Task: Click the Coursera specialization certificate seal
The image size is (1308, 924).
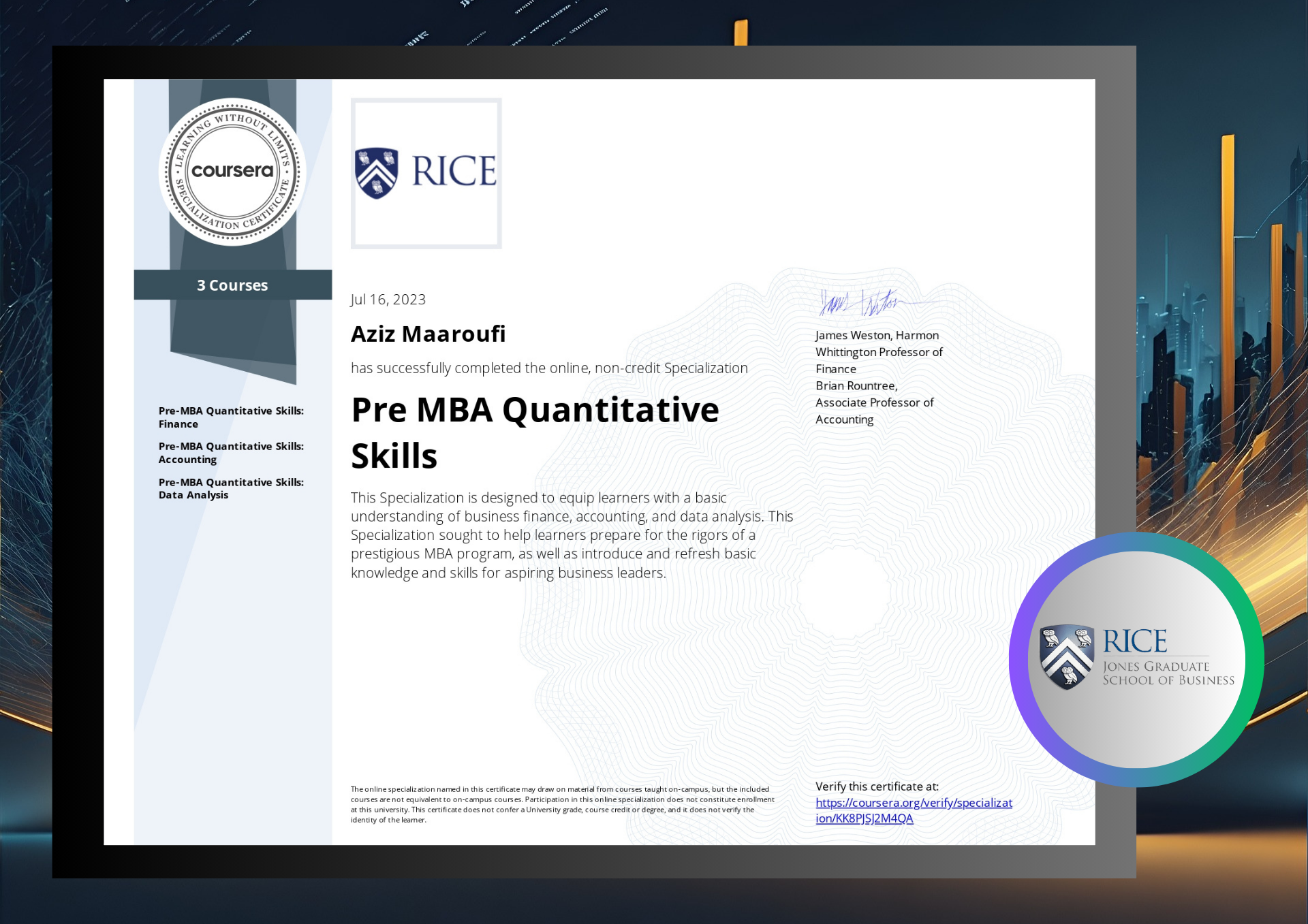Action: pos(232,172)
